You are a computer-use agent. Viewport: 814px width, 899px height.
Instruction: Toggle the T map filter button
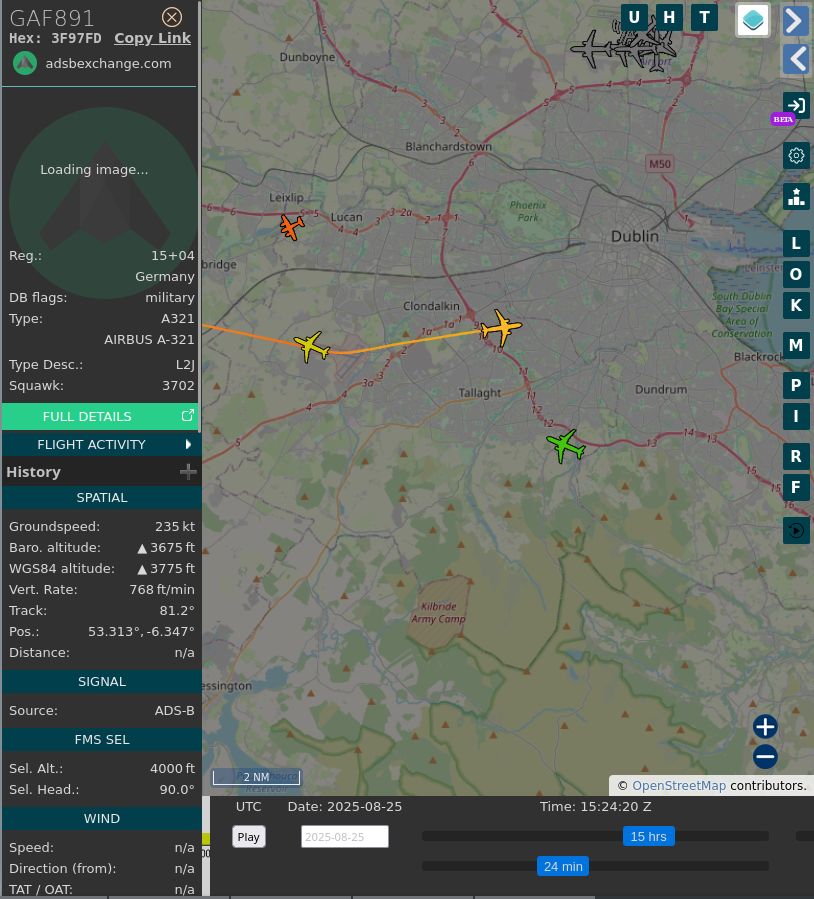[705, 17]
